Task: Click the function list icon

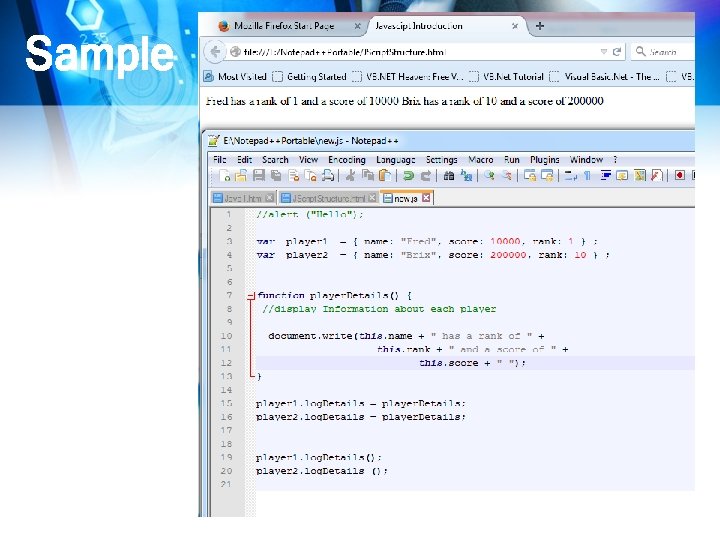Action: click(x=657, y=175)
